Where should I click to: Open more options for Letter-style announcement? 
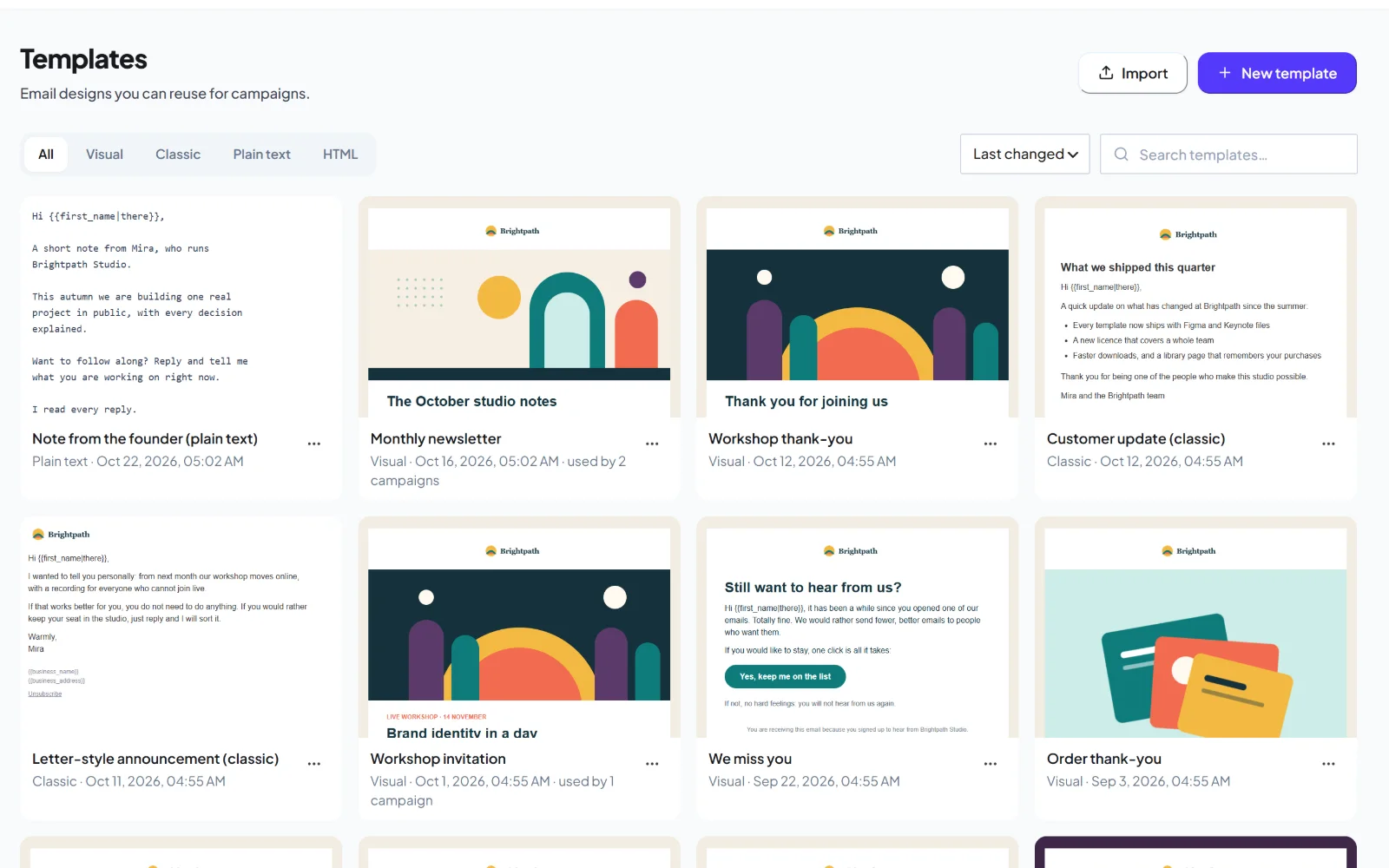[x=314, y=764]
